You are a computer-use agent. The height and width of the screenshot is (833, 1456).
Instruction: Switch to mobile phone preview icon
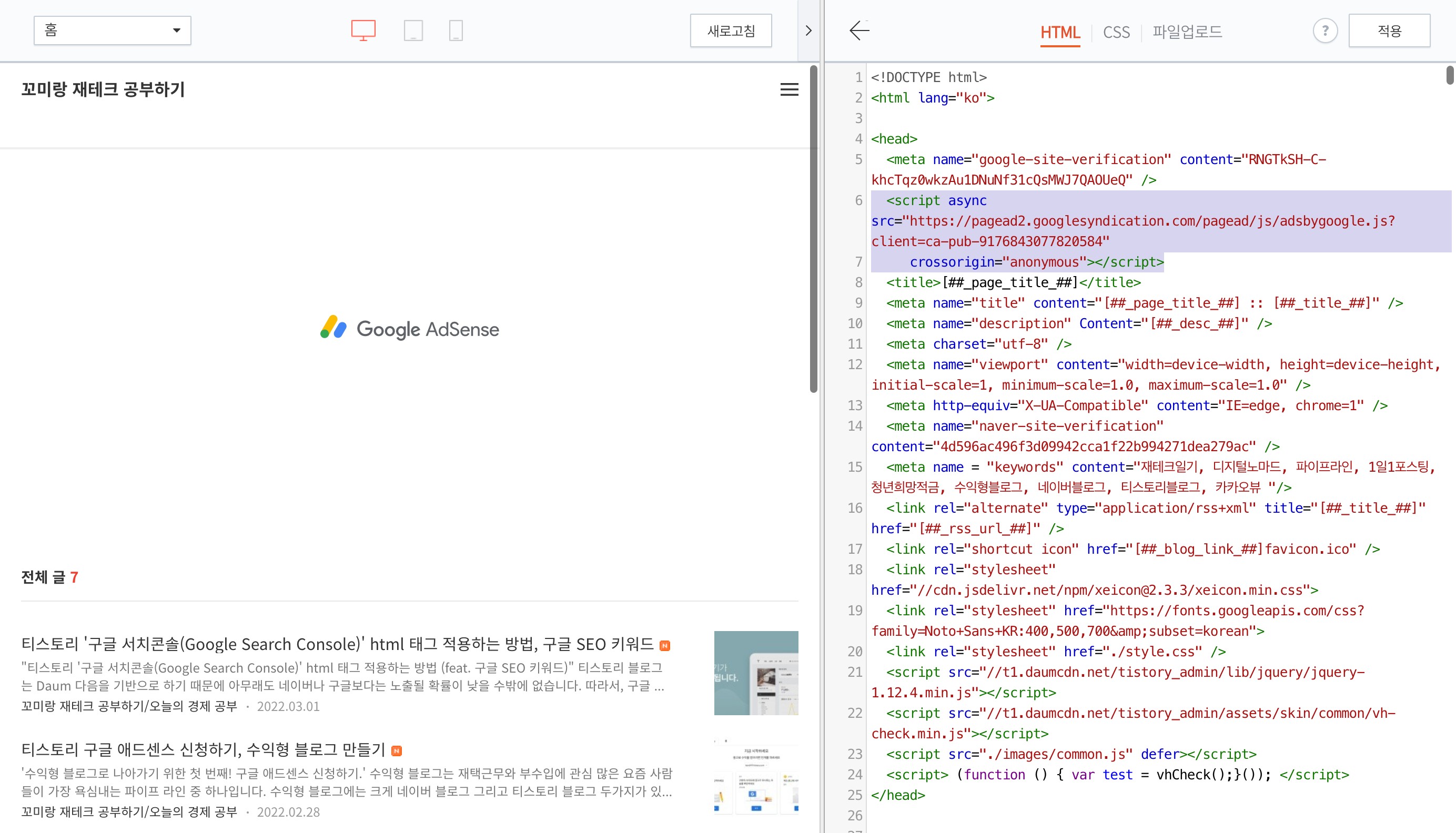456,31
